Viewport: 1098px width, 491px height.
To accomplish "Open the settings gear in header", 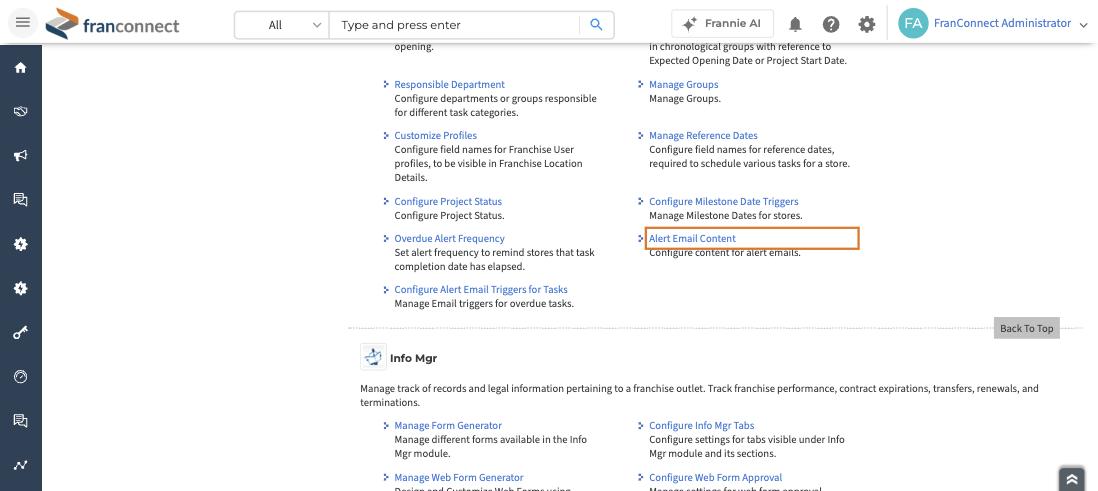I will click(867, 25).
